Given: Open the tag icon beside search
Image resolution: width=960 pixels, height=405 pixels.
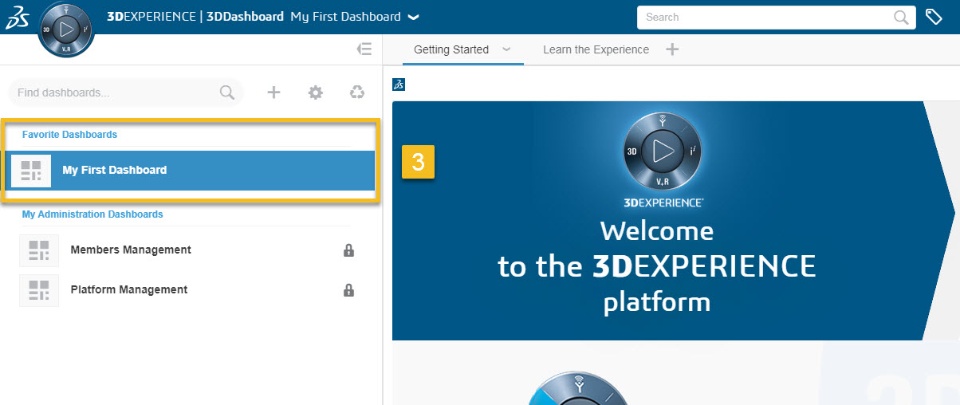Looking at the screenshot, I should (933, 17).
